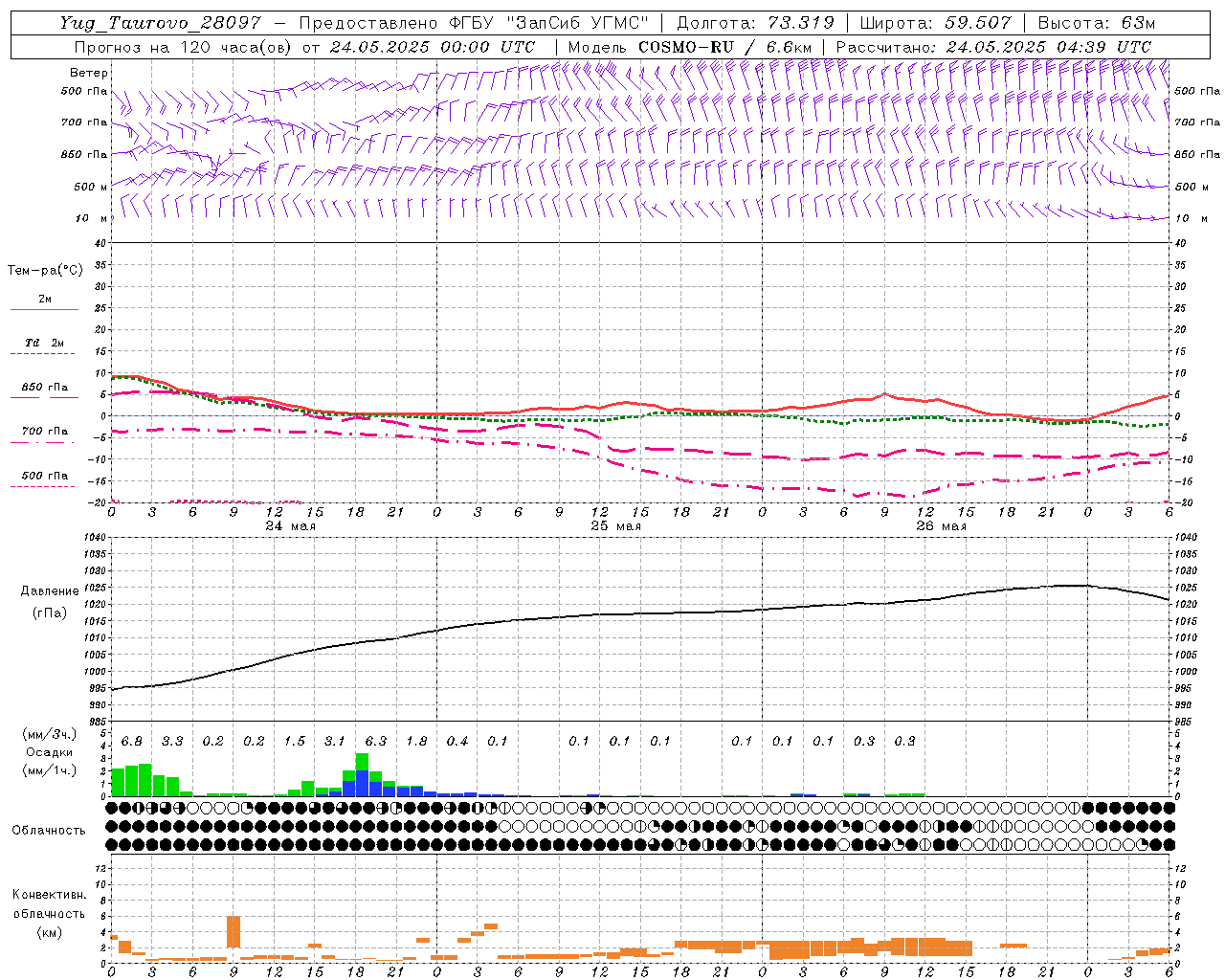1225x980 pixels.
Task: Click the station title Yug_Taurovo_28097
Action: pyautogui.click(x=160, y=23)
